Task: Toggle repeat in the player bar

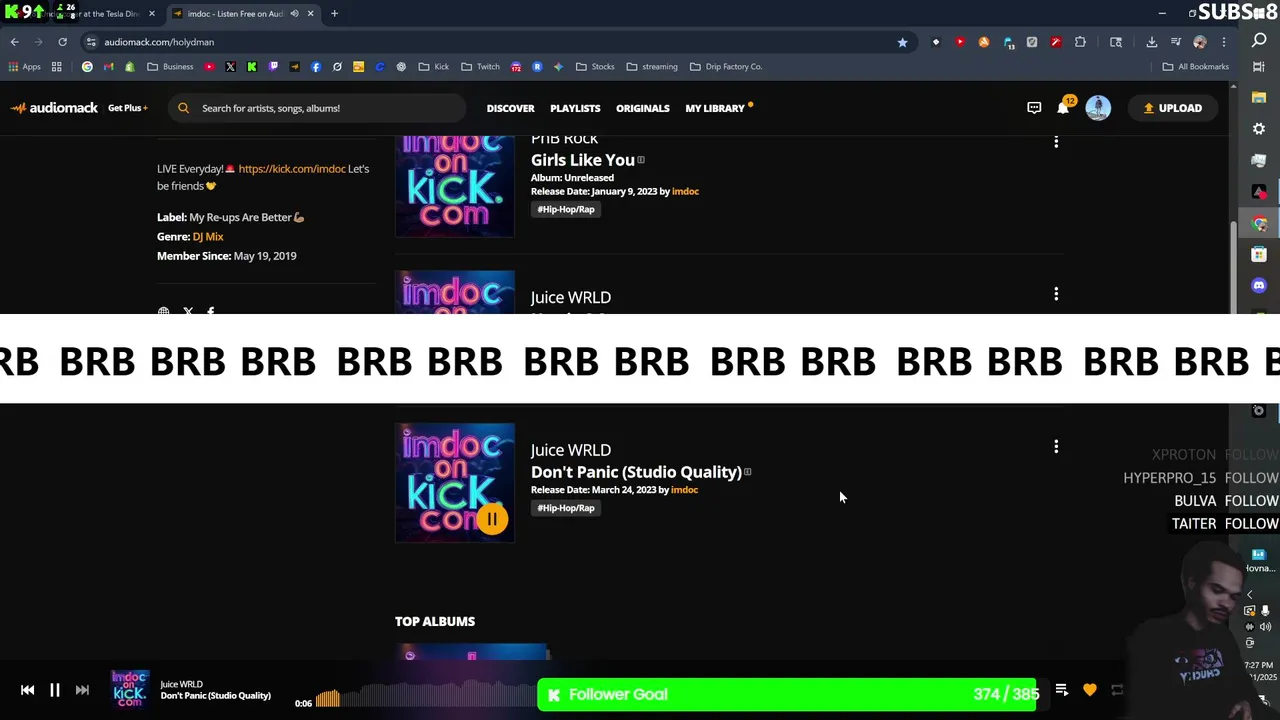Action: (x=1117, y=690)
